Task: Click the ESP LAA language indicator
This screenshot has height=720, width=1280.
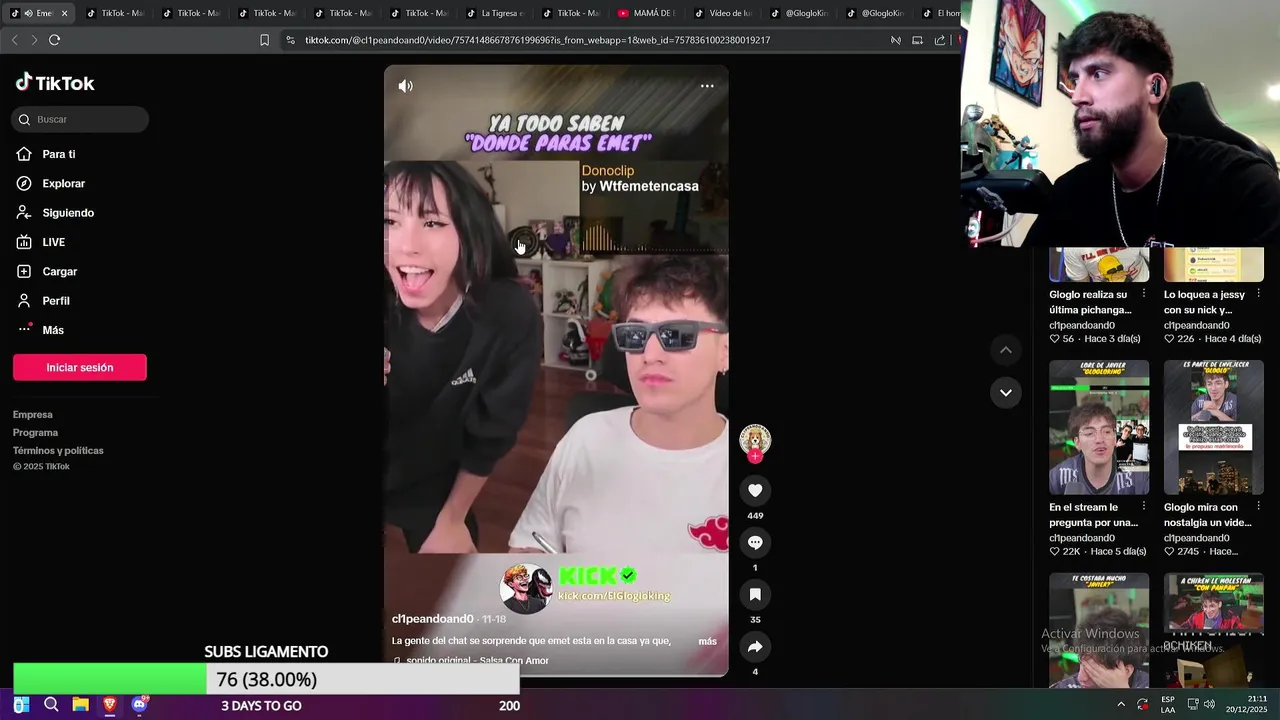Action: [1168, 705]
